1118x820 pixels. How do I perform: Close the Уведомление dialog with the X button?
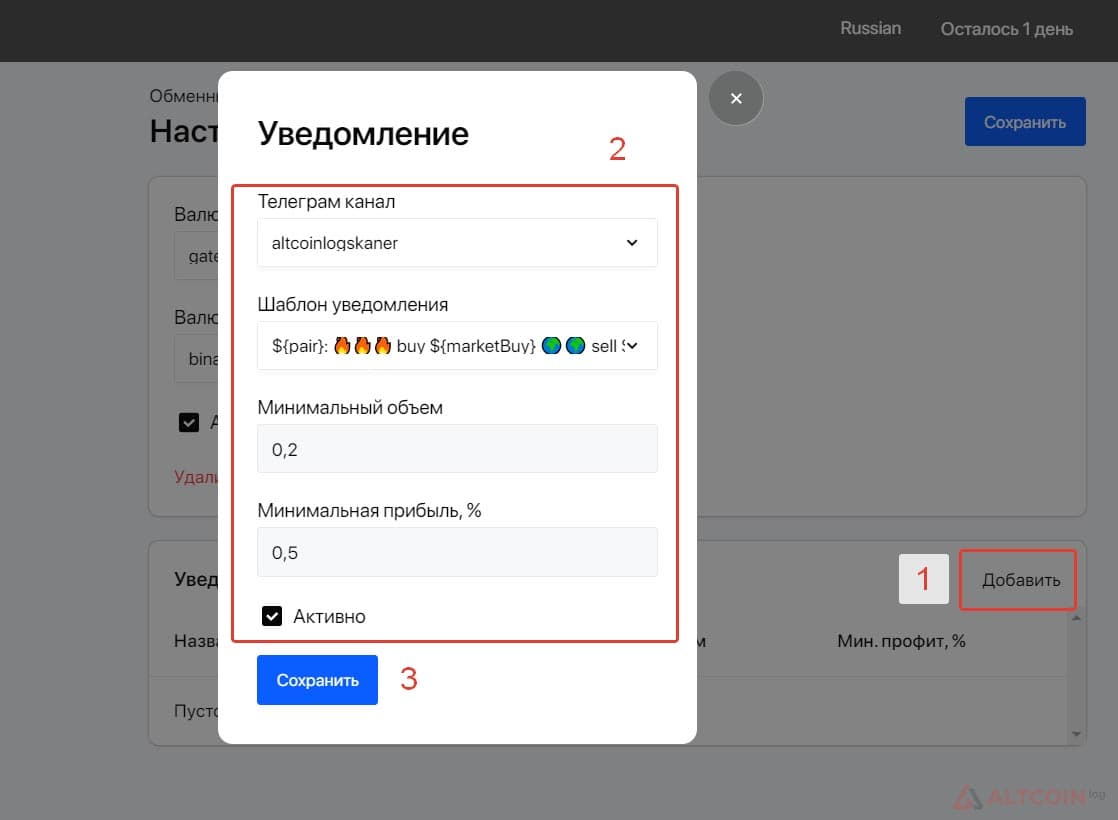(736, 98)
